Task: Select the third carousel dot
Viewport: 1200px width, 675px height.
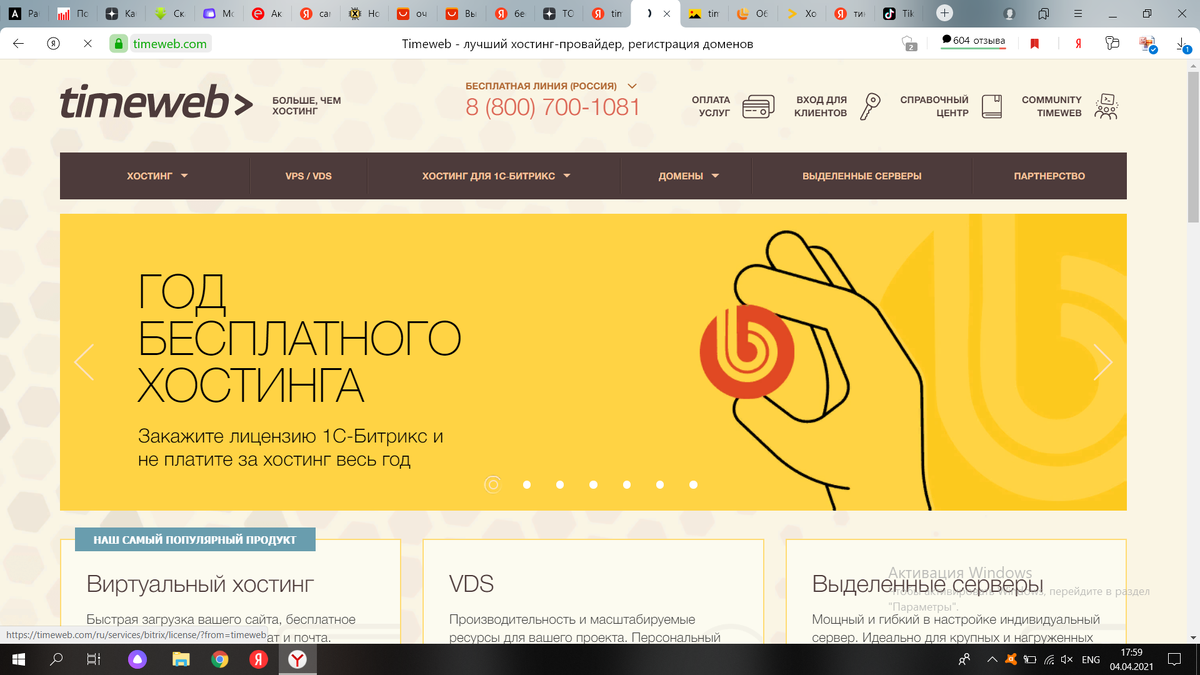Action: coord(559,484)
